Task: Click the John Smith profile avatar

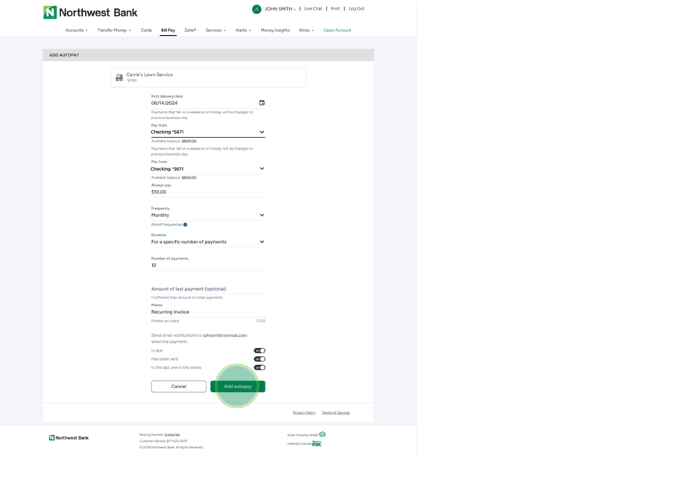Action: 256,9
